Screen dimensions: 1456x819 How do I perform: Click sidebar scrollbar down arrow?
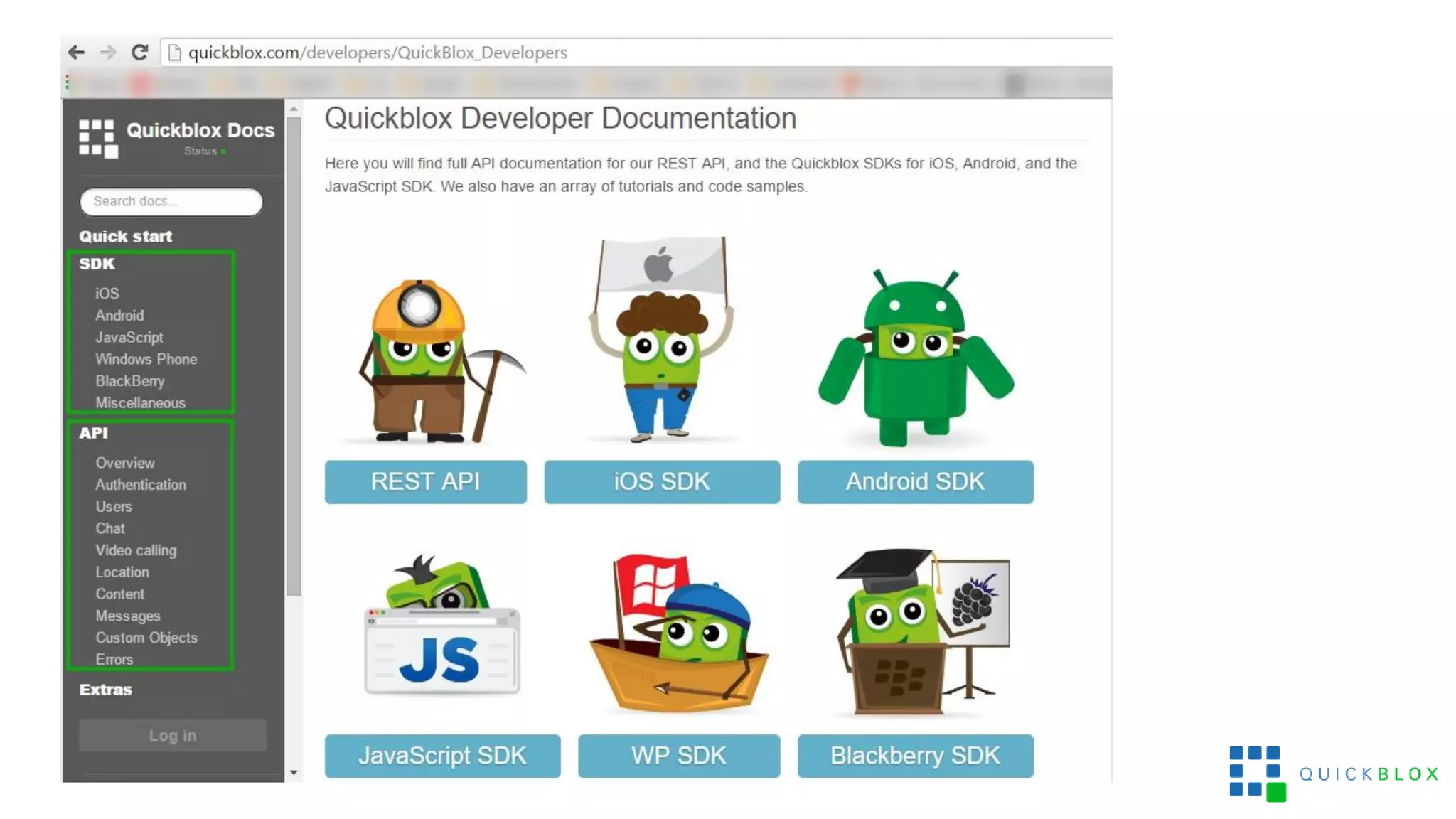(x=294, y=772)
